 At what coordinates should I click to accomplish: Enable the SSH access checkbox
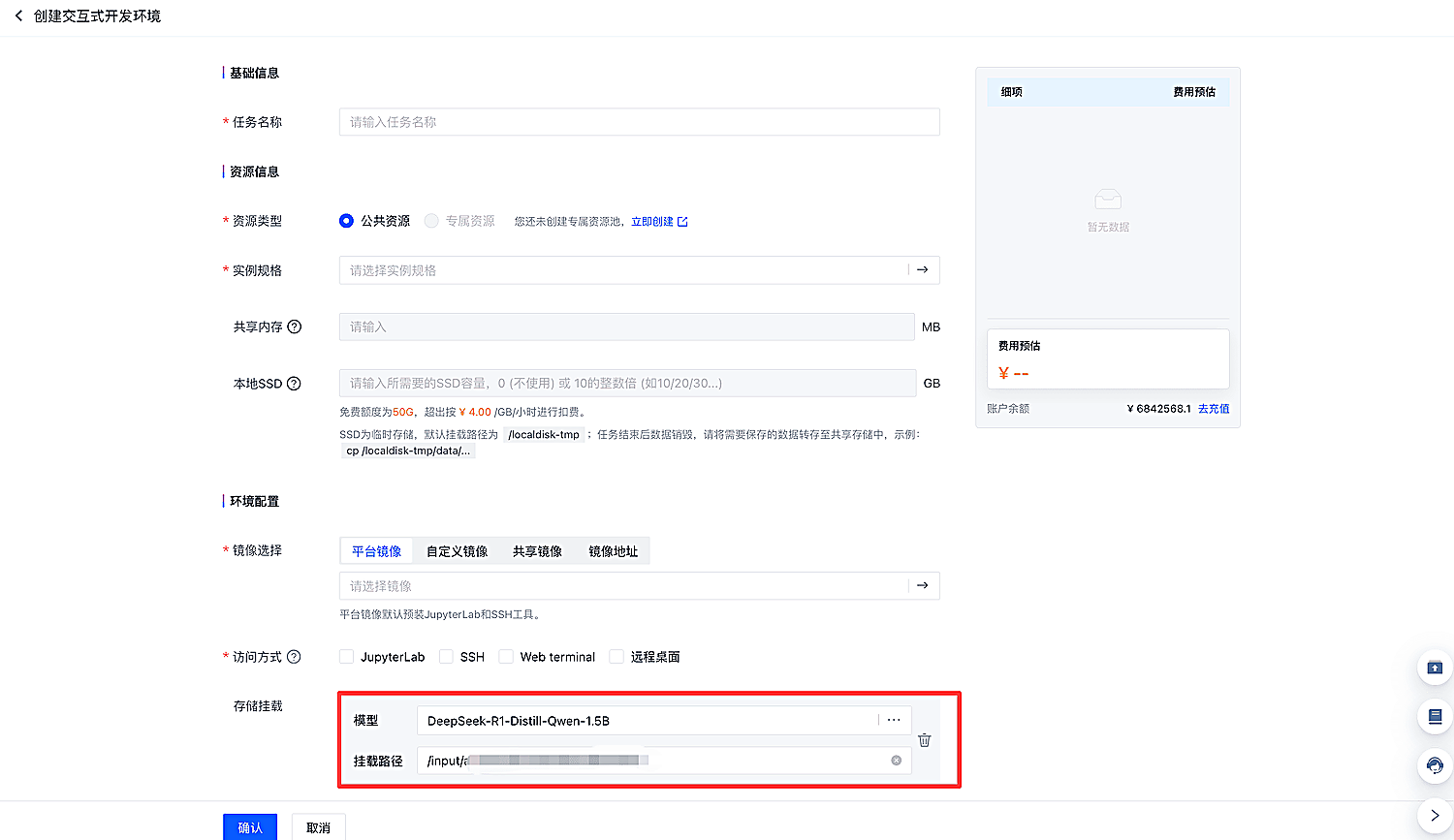446,657
